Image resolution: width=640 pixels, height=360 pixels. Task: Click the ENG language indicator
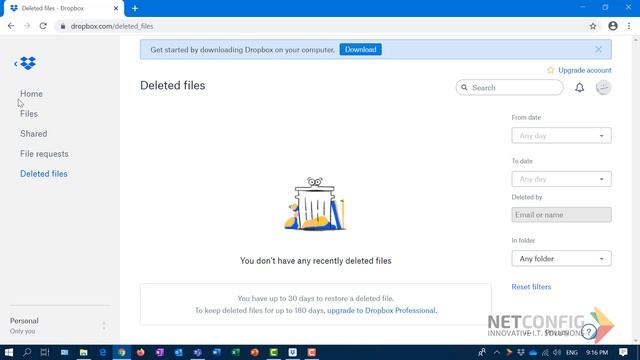click(x=572, y=352)
